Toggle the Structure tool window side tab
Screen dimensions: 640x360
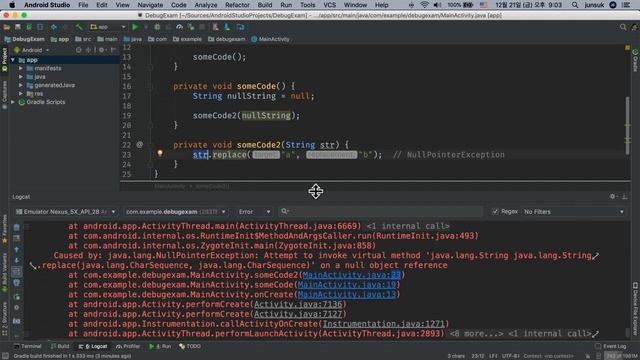(x=4, y=319)
